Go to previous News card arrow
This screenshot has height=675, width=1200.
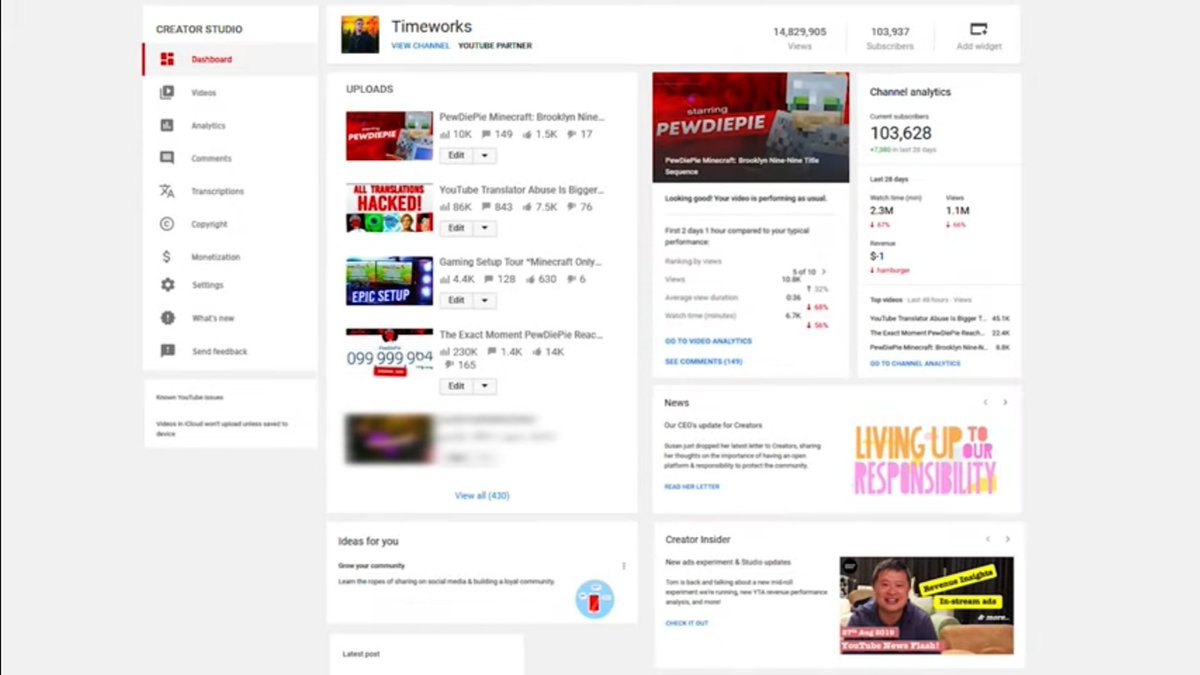pos(985,402)
